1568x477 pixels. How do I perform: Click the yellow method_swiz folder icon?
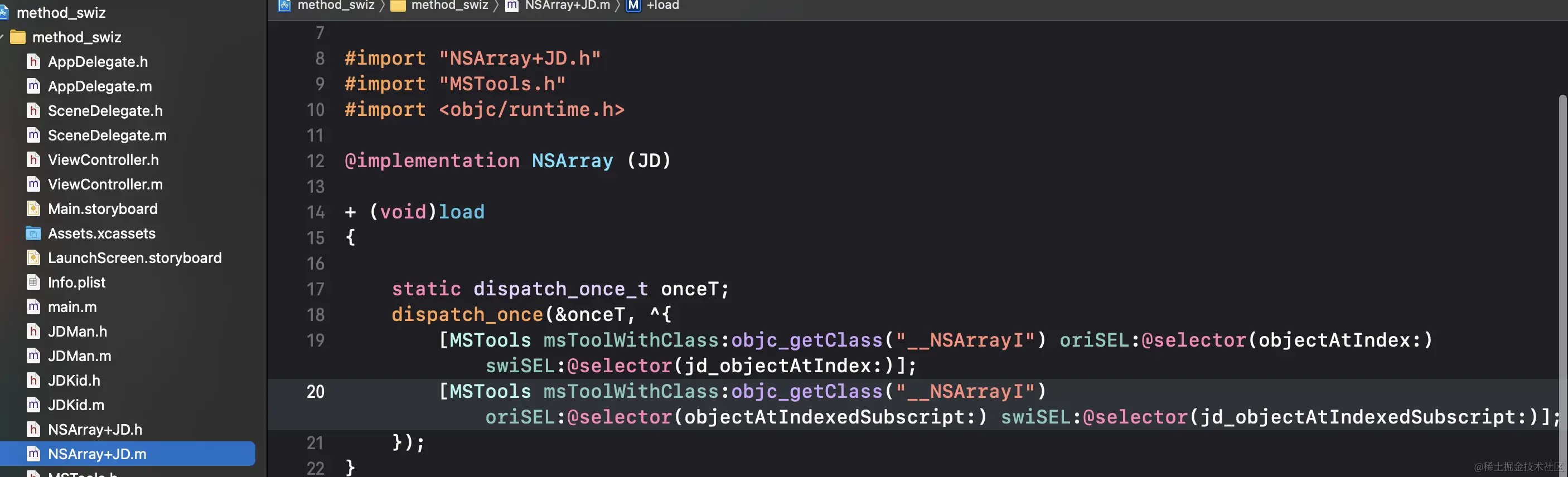(18, 37)
